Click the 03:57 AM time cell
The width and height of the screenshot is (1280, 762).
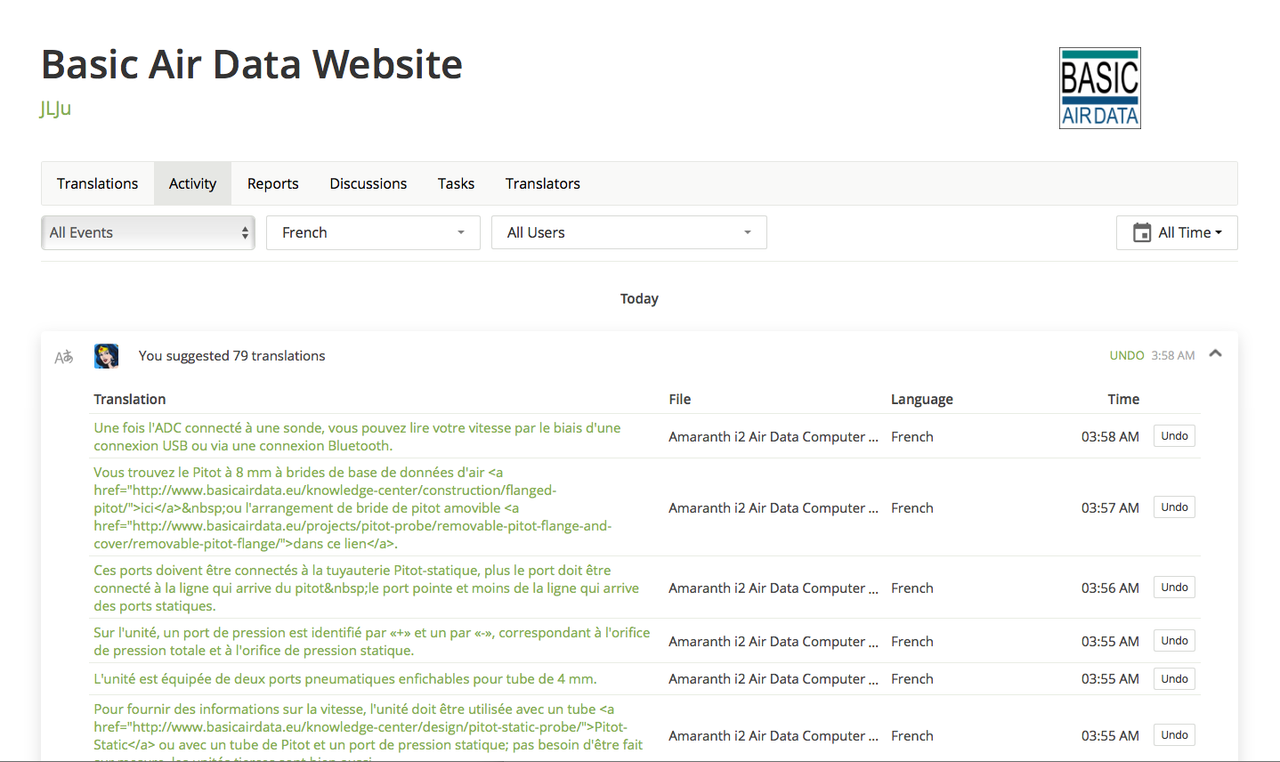(1110, 508)
